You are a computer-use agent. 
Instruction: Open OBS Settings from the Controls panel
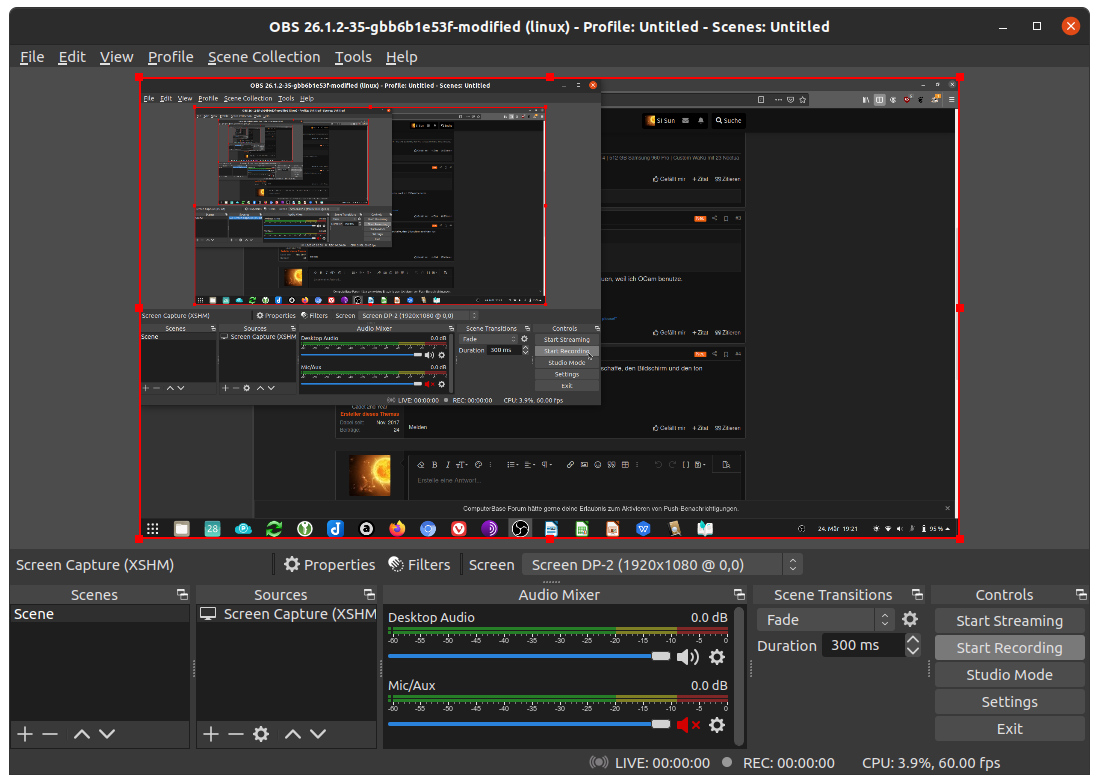[1009, 701]
